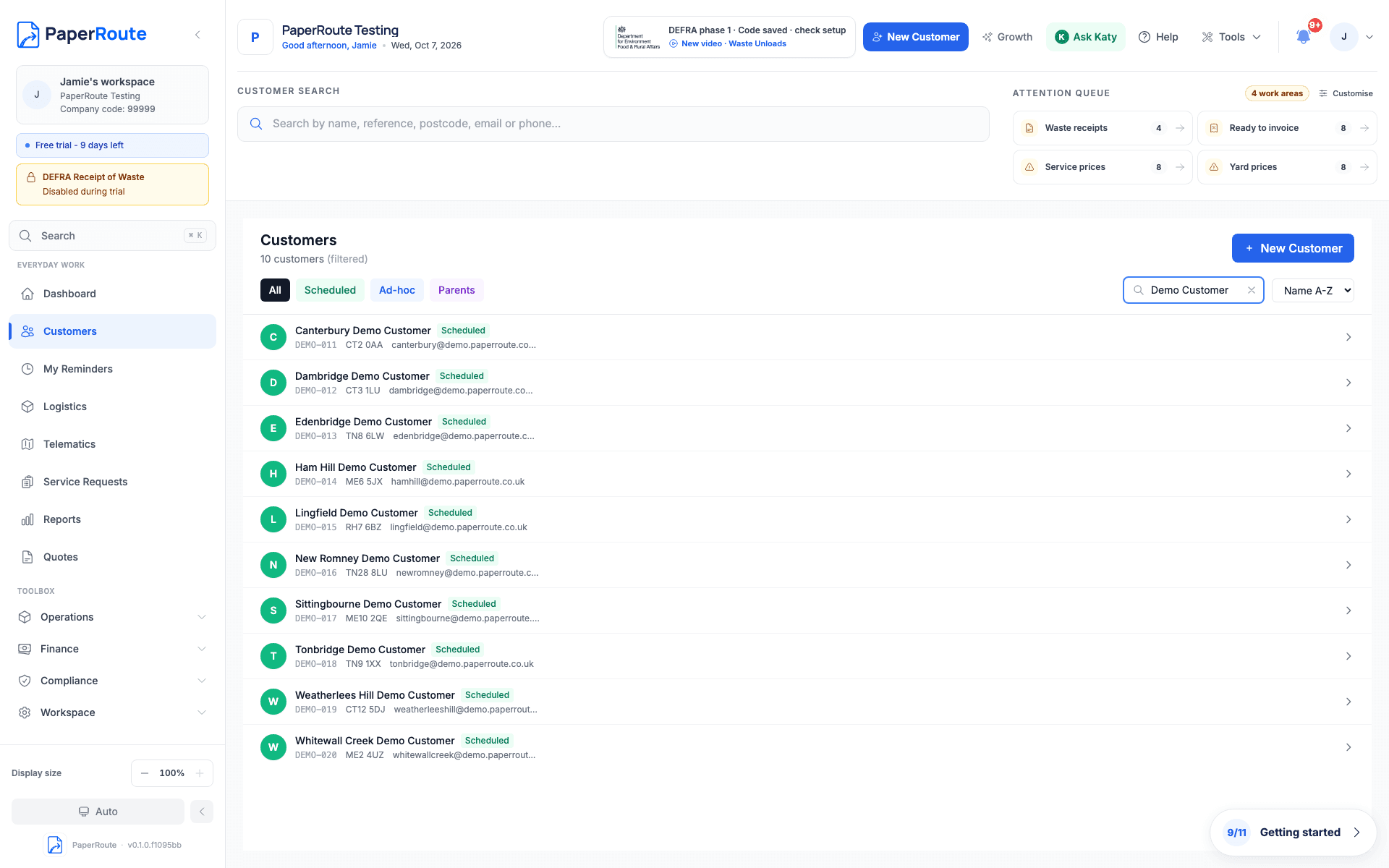Open Growth from top bar
1389x868 pixels.
pyautogui.click(x=1007, y=37)
